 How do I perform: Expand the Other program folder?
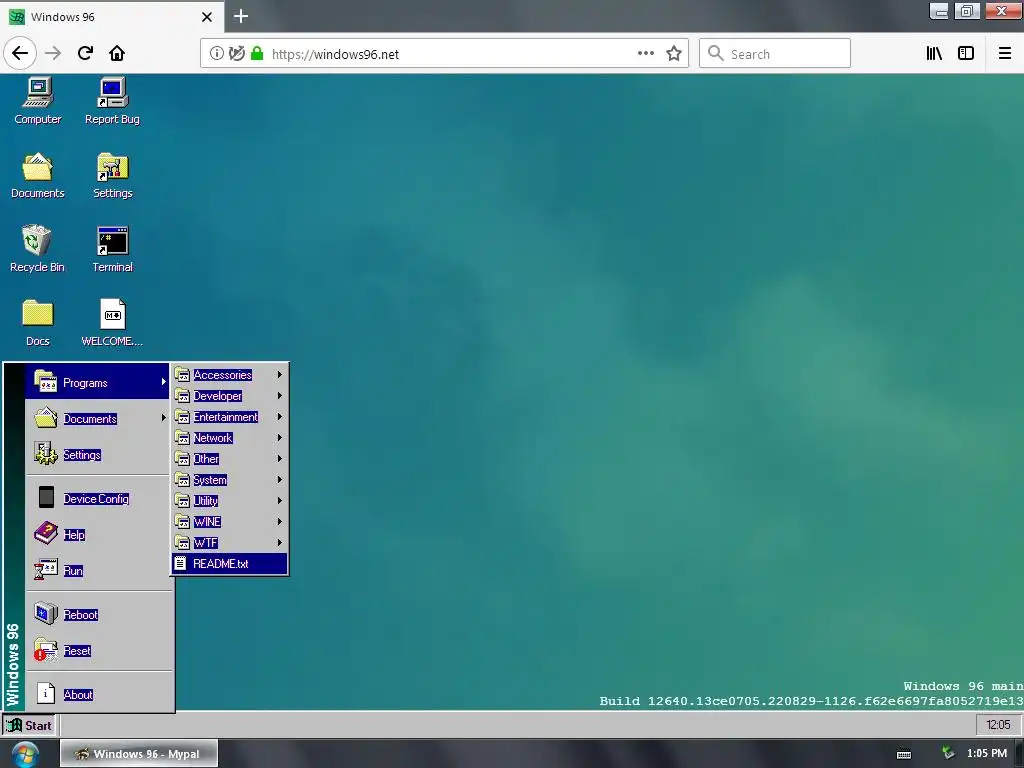[229, 458]
